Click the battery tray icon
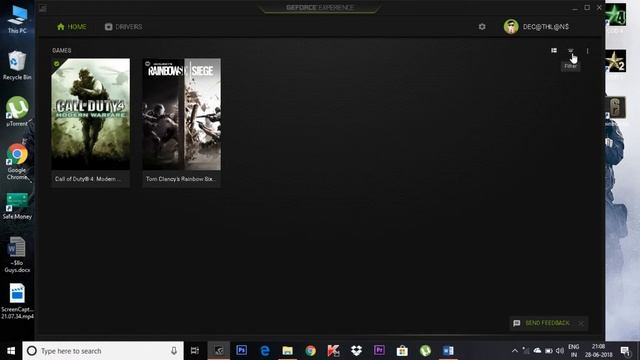Screen dimensions: 640x360 (549, 351)
